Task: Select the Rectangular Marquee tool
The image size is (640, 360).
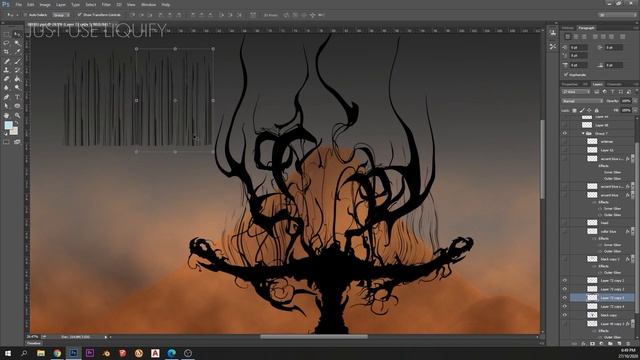Action: (x=7, y=35)
